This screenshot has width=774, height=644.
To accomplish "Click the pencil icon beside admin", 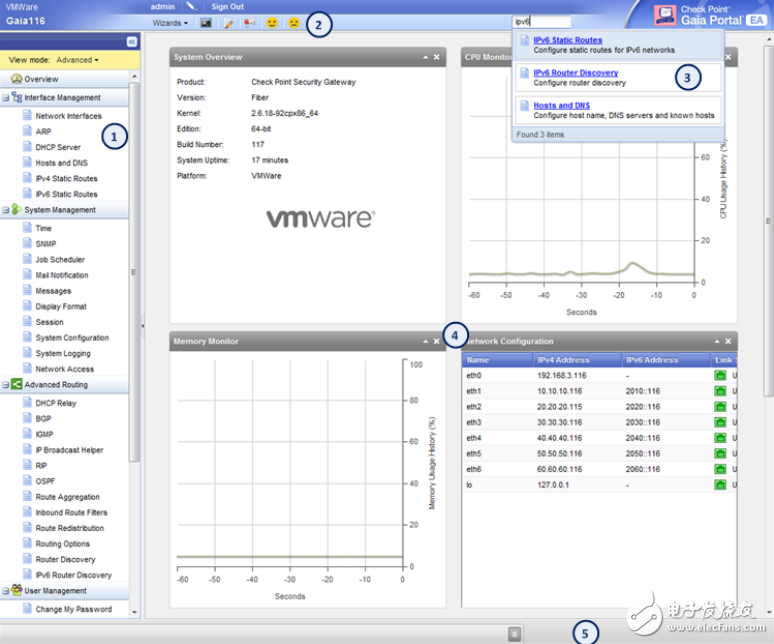I will pos(192,6).
